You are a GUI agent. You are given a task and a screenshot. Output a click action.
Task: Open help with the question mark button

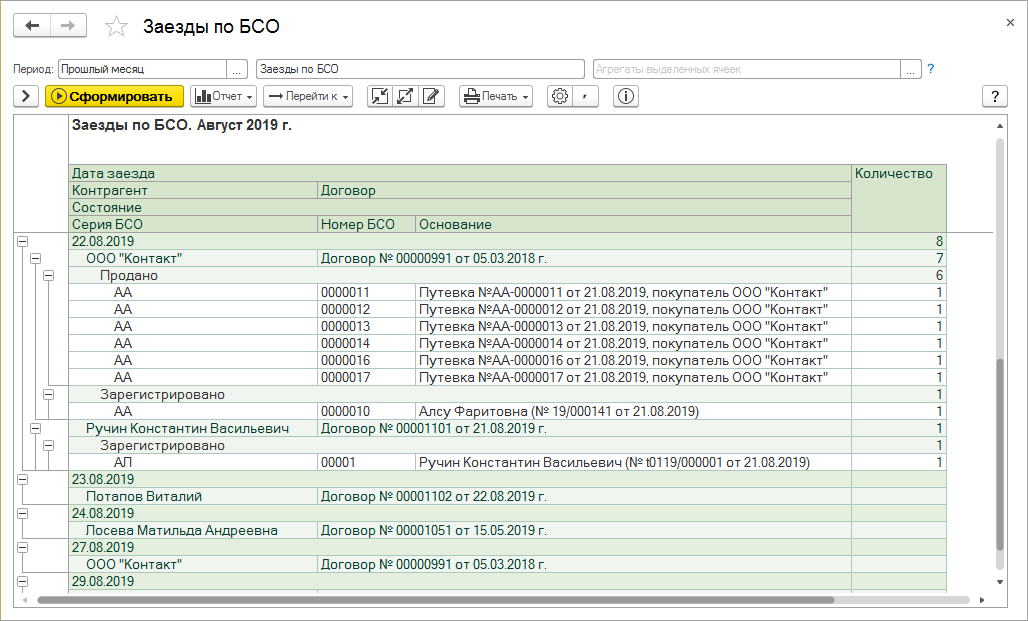[x=995, y=96]
